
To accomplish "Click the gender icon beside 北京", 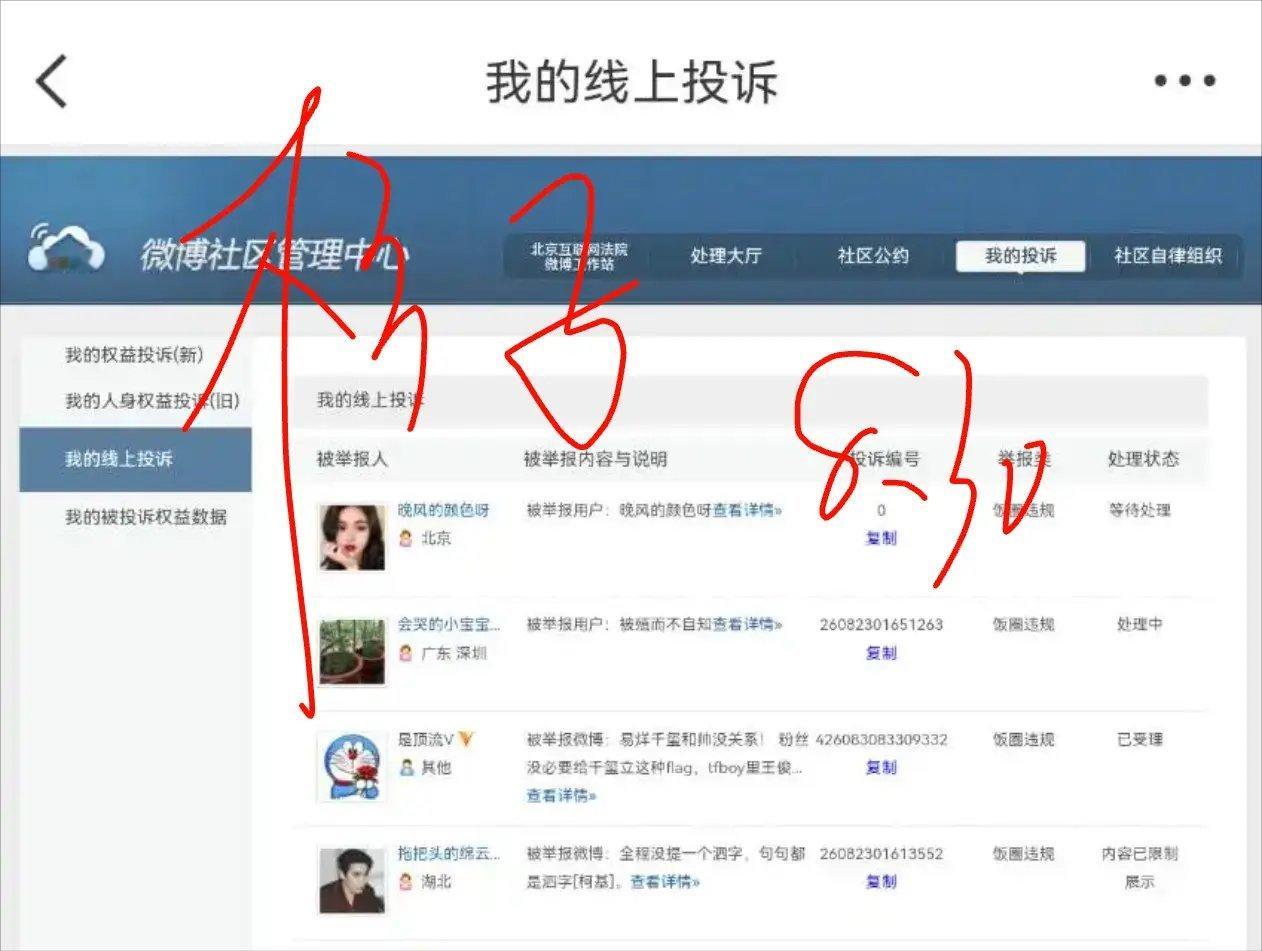I will [x=406, y=539].
